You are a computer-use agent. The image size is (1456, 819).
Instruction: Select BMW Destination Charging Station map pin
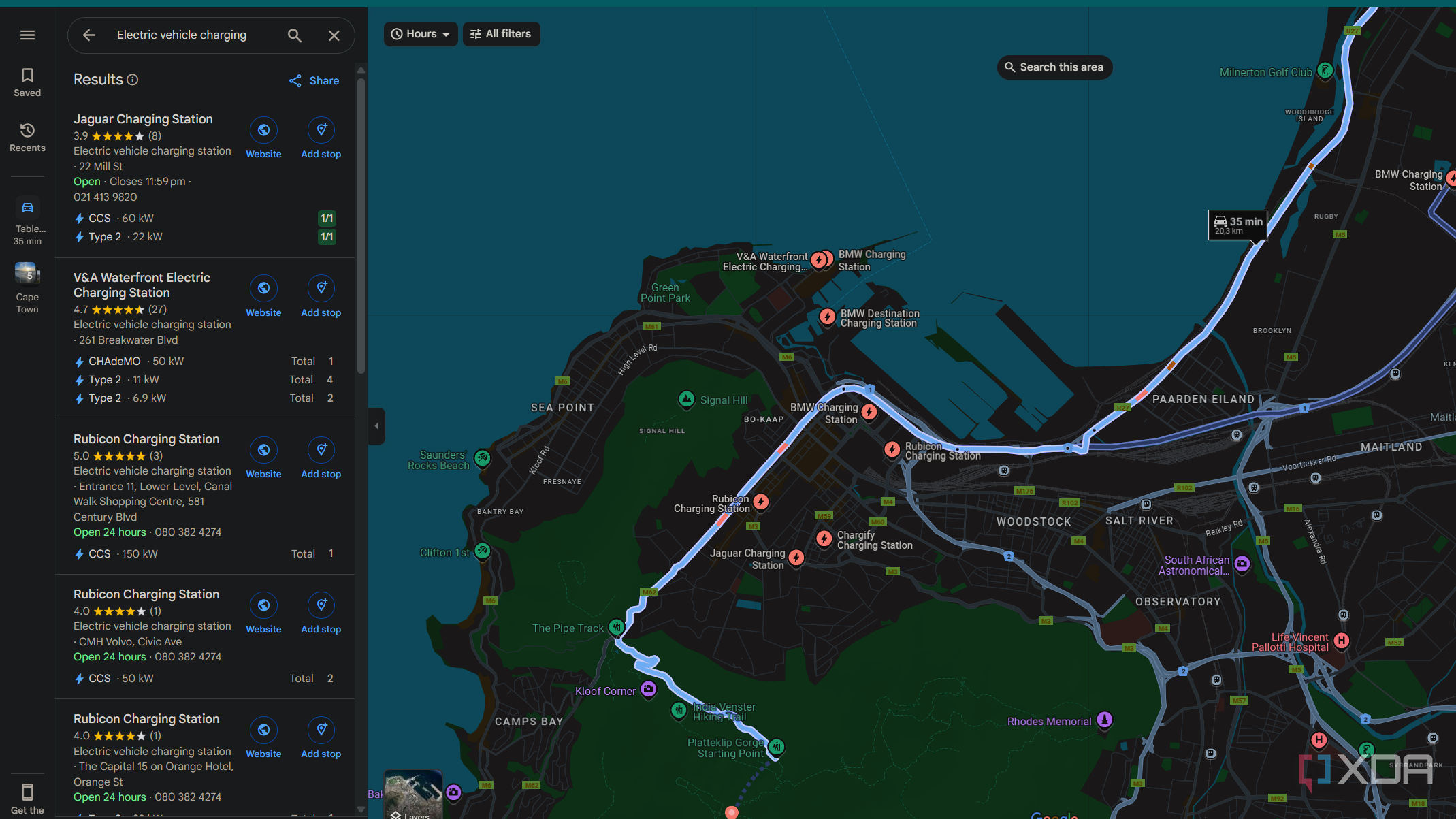(x=827, y=317)
